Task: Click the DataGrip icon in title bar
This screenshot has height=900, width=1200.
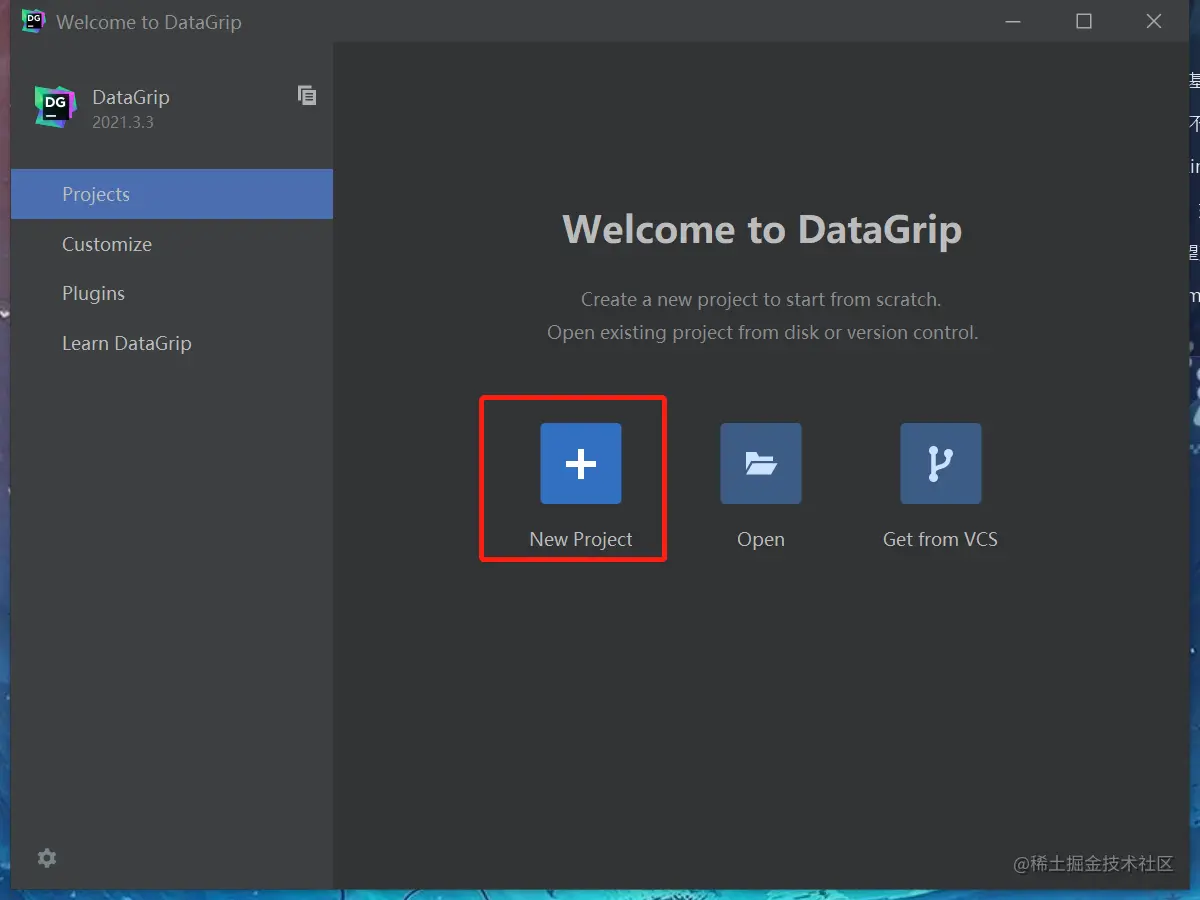Action: pos(33,21)
